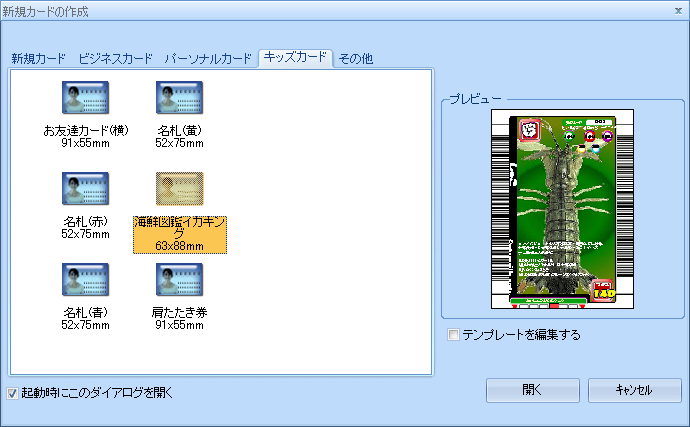The image size is (690, 427).
Task: Select the 名札(赤) template icon
Action: (85, 188)
